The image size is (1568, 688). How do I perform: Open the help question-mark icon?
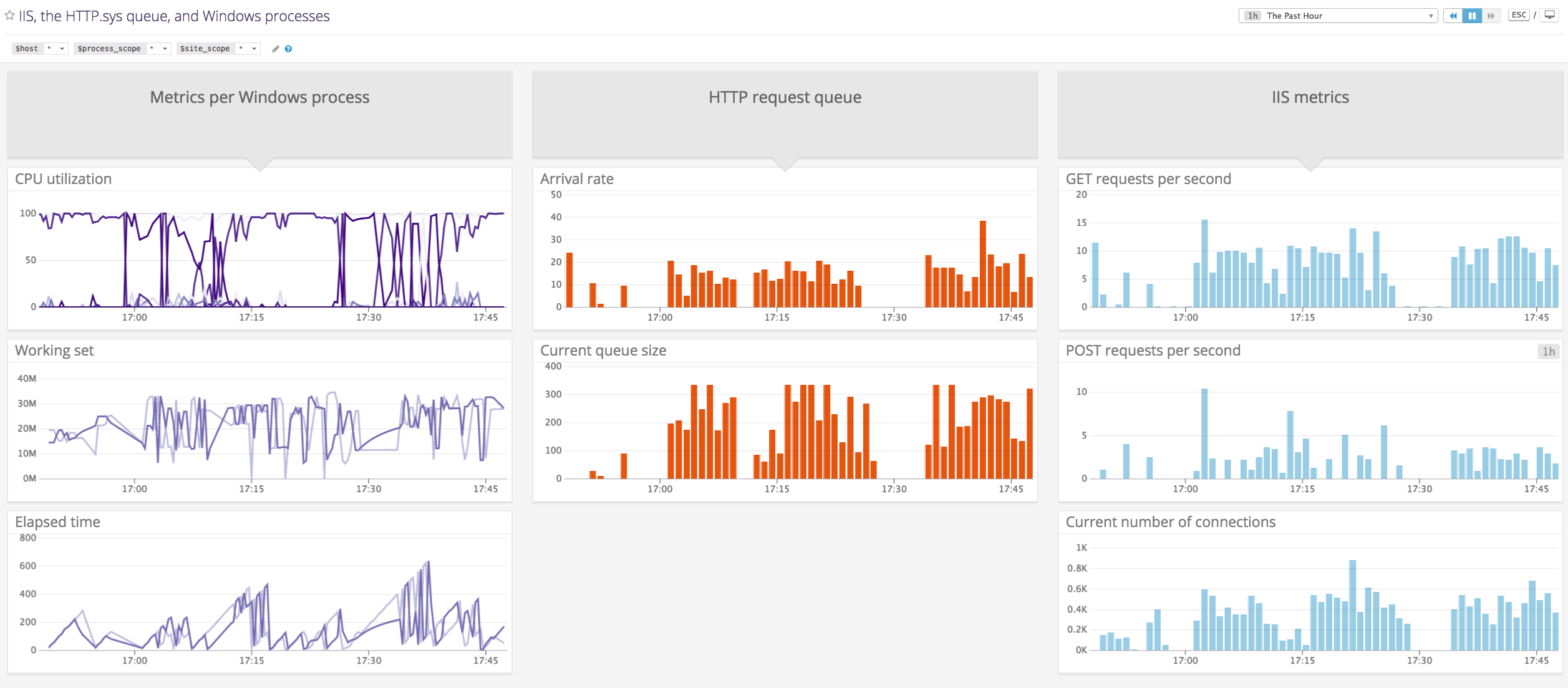tap(288, 49)
